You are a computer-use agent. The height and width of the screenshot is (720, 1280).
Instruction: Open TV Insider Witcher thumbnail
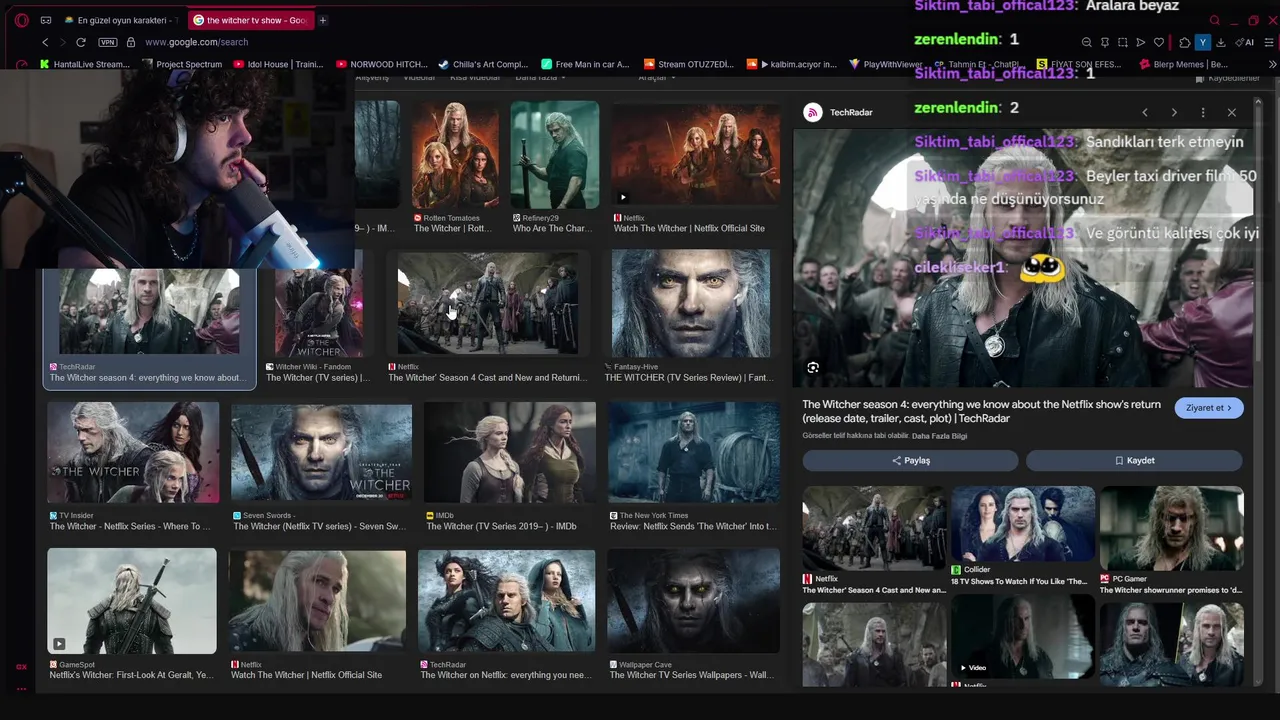133,452
